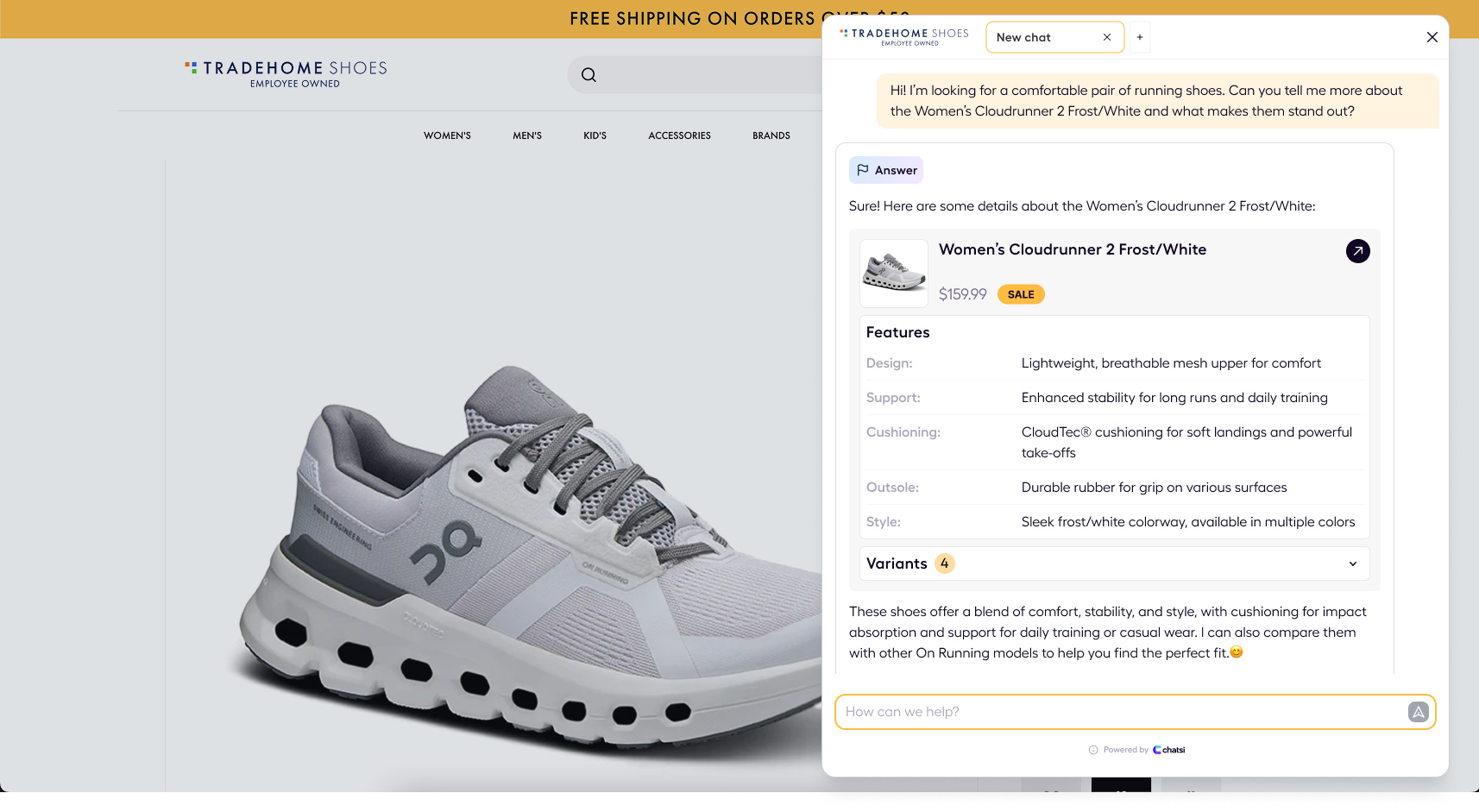Send the chat message with arrow icon

[1418, 712]
